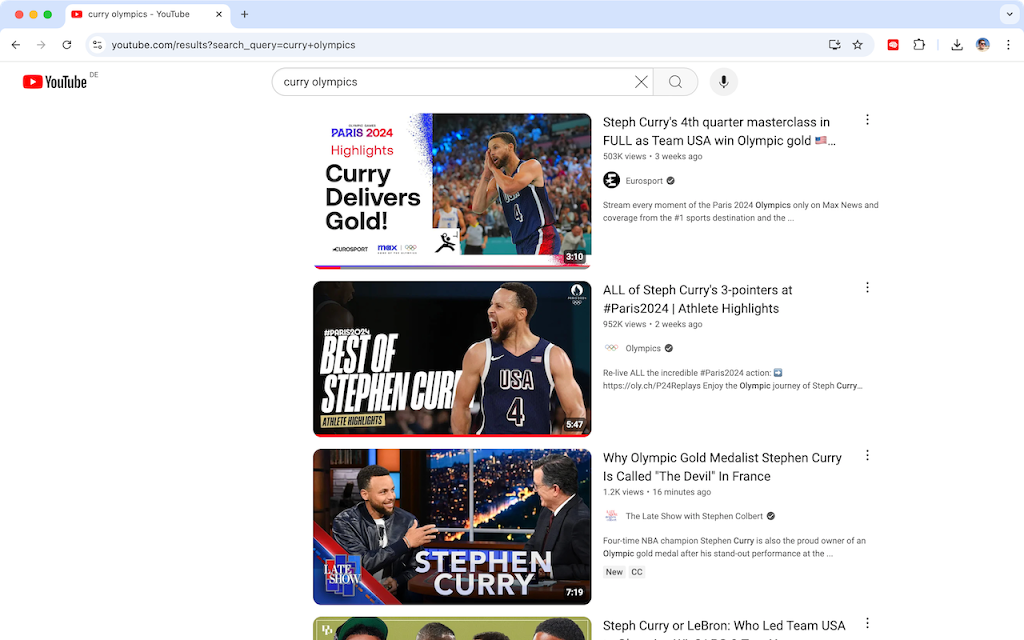Click the Olympics channel rings avatar
This screenshot has width=1024, height=640.
coord(611,347)
